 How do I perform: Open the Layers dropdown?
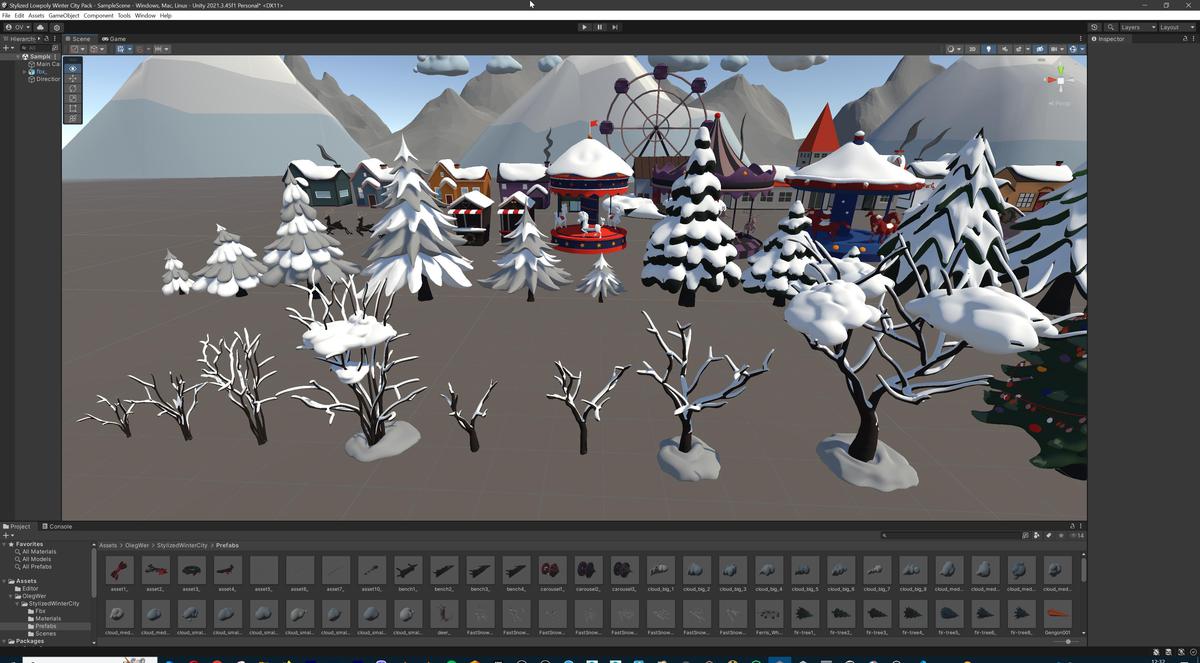tap(1138, 27)
